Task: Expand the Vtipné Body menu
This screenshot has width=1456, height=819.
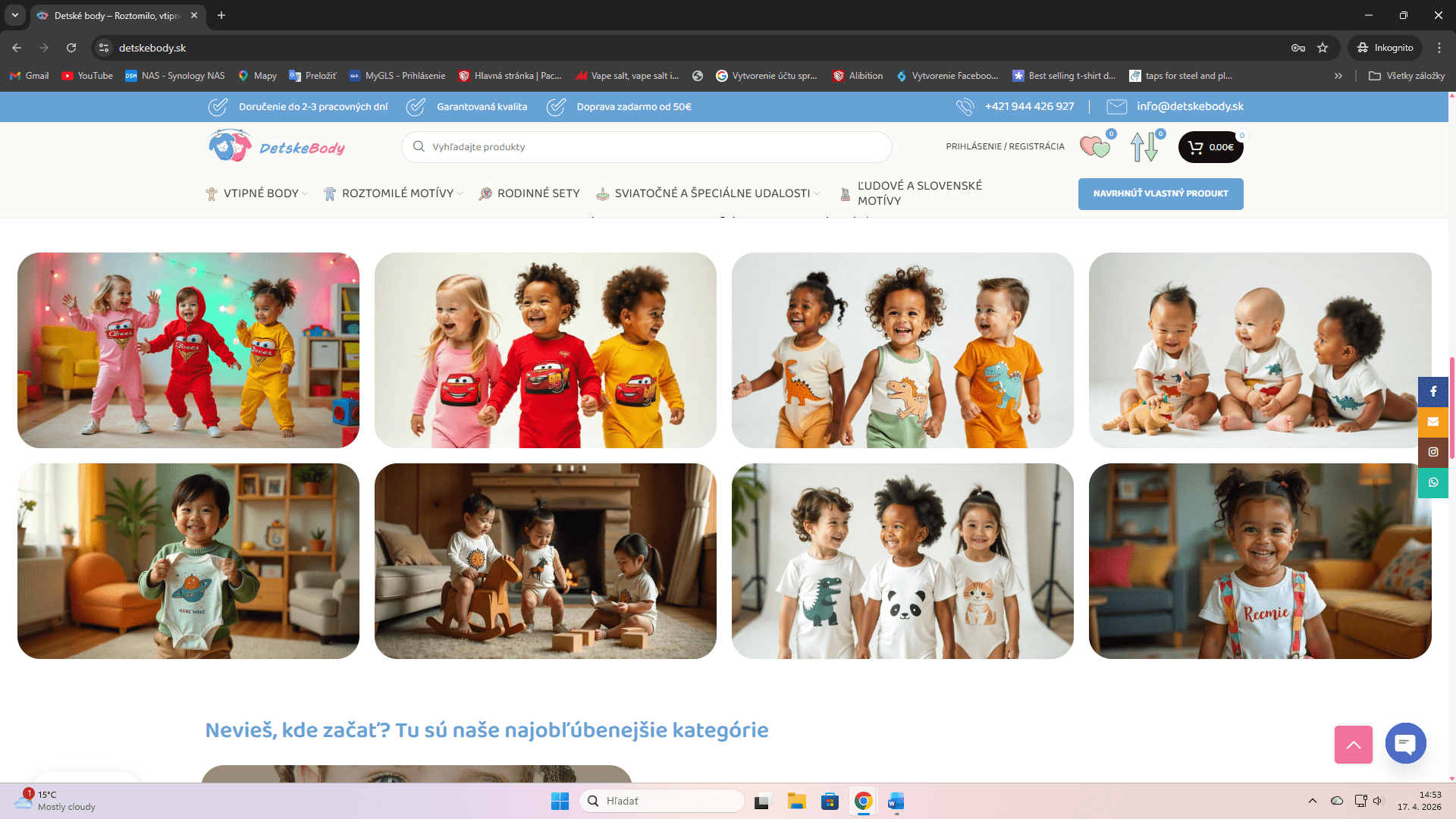Action: tap(260, 193)
